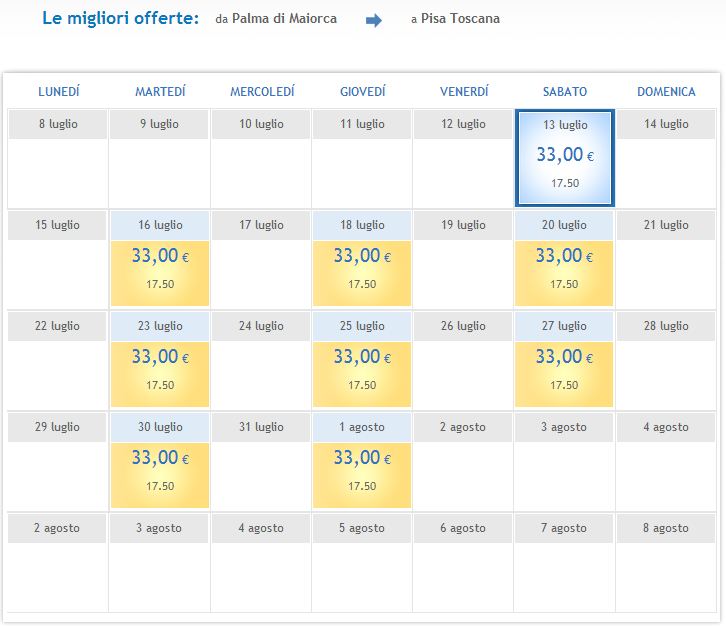Select the selected 13 luglio 33,00 € fare
The width and height of the screenshot is (726, 627).
(x=565, y=158)
